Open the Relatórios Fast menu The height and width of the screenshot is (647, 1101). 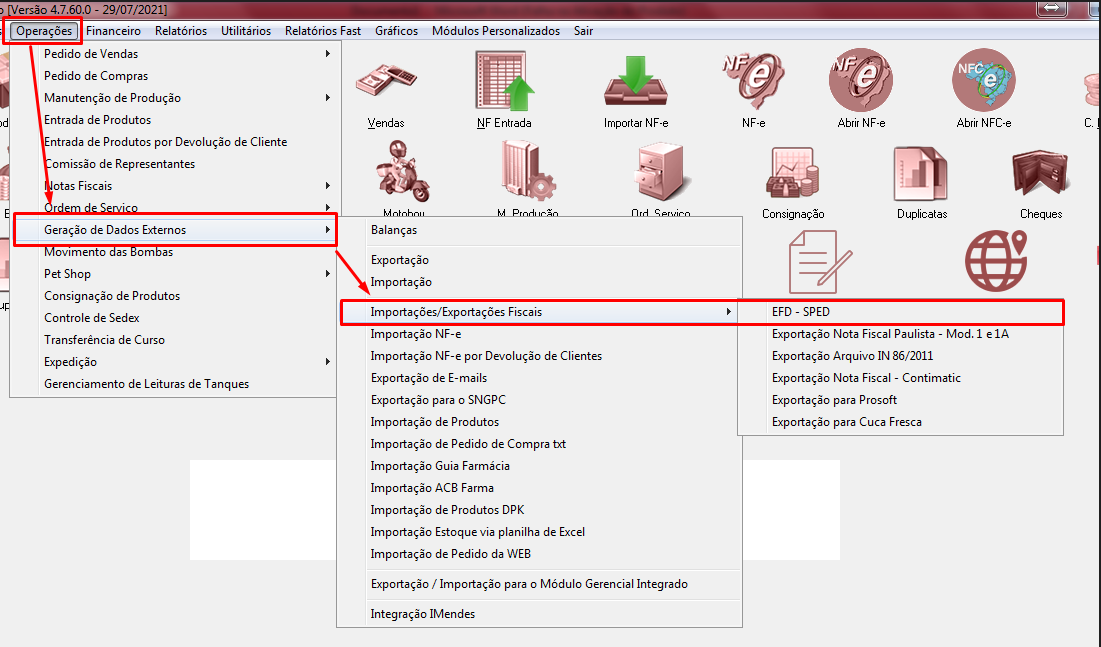click(323, 31)
